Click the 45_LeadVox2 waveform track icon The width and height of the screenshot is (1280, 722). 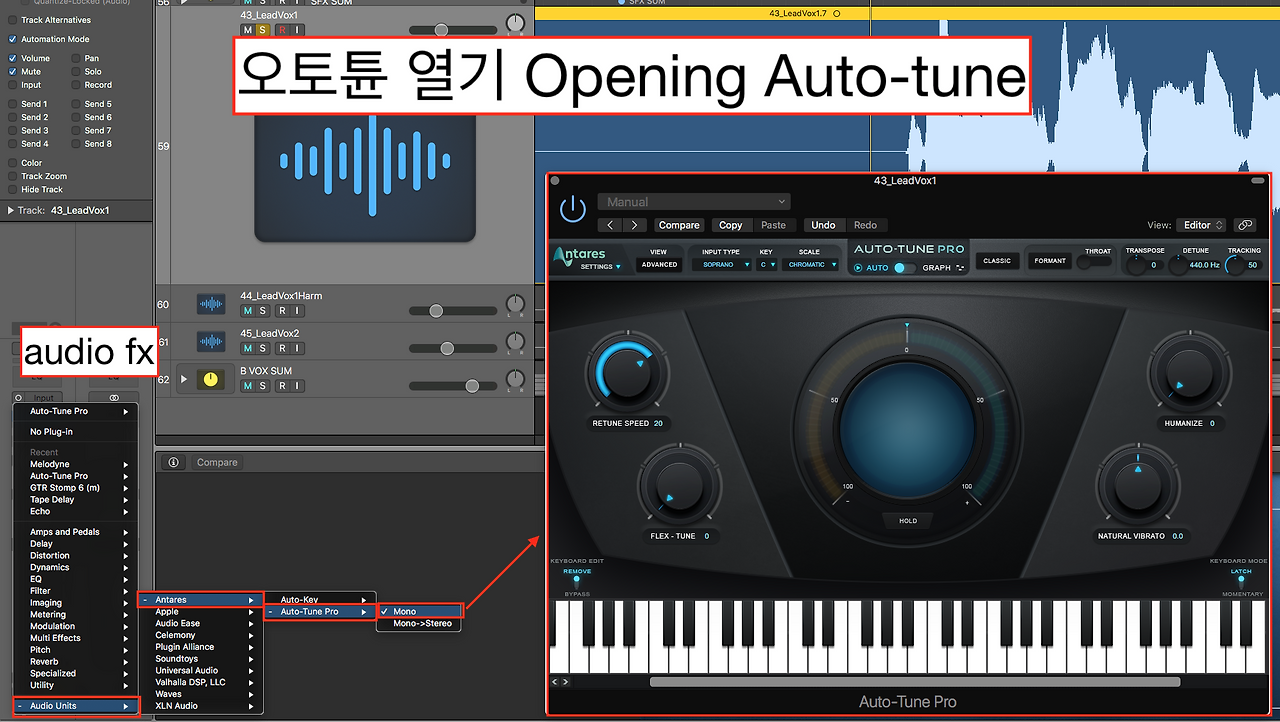211,341
